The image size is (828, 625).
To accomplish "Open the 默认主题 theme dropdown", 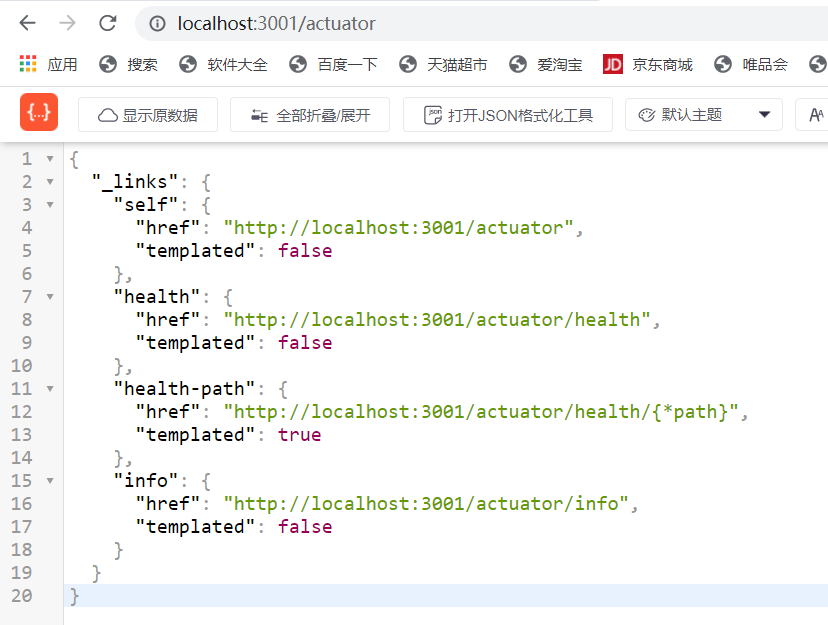I will [x=704, y=114].
